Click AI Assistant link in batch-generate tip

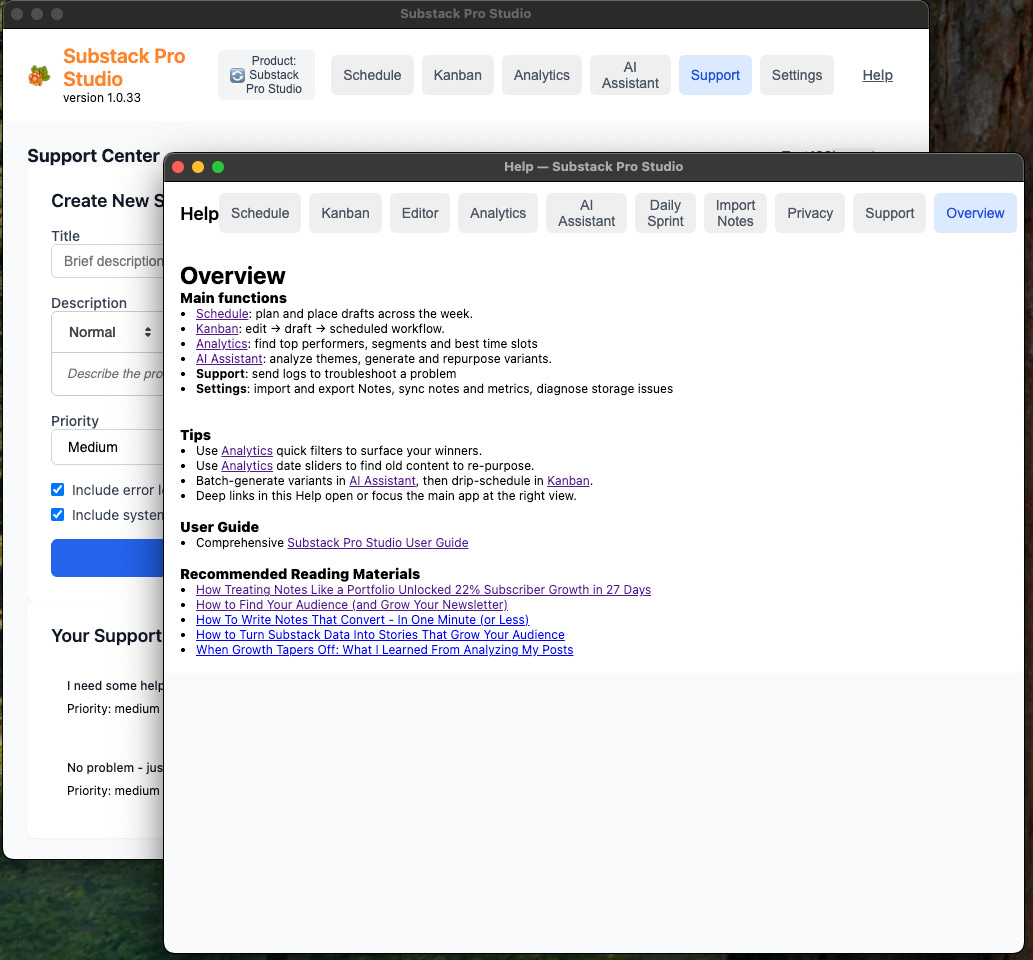coord(382,481)
